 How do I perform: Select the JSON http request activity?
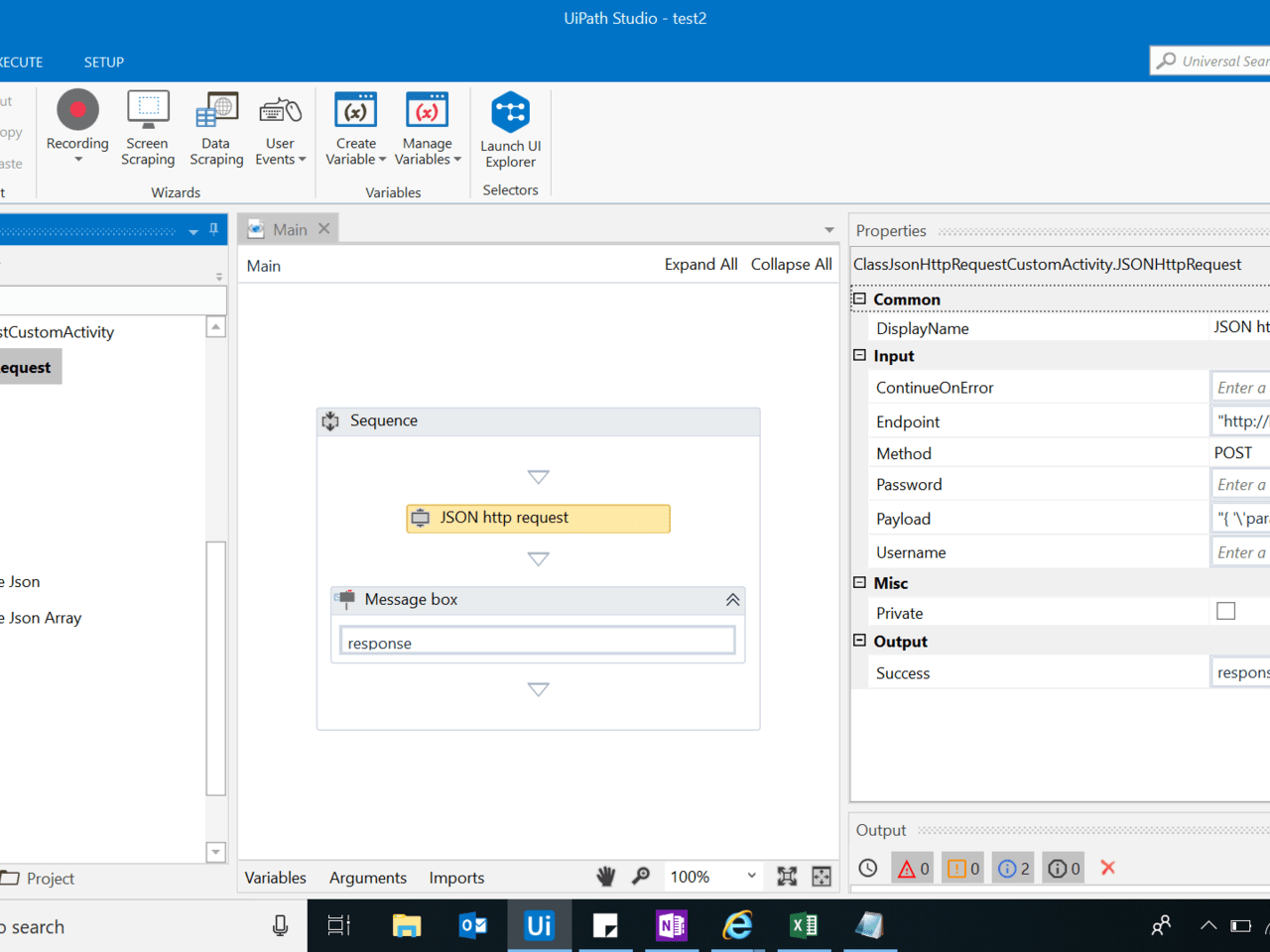[538, 518]
